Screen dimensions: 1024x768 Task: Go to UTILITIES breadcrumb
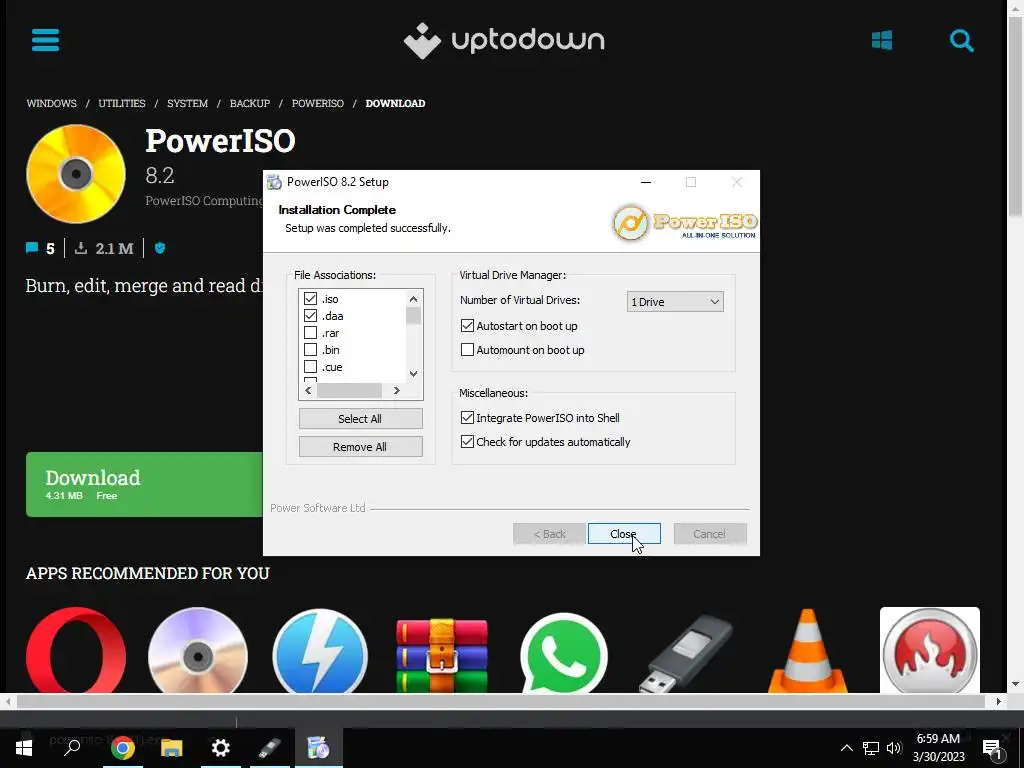(121, 103)
